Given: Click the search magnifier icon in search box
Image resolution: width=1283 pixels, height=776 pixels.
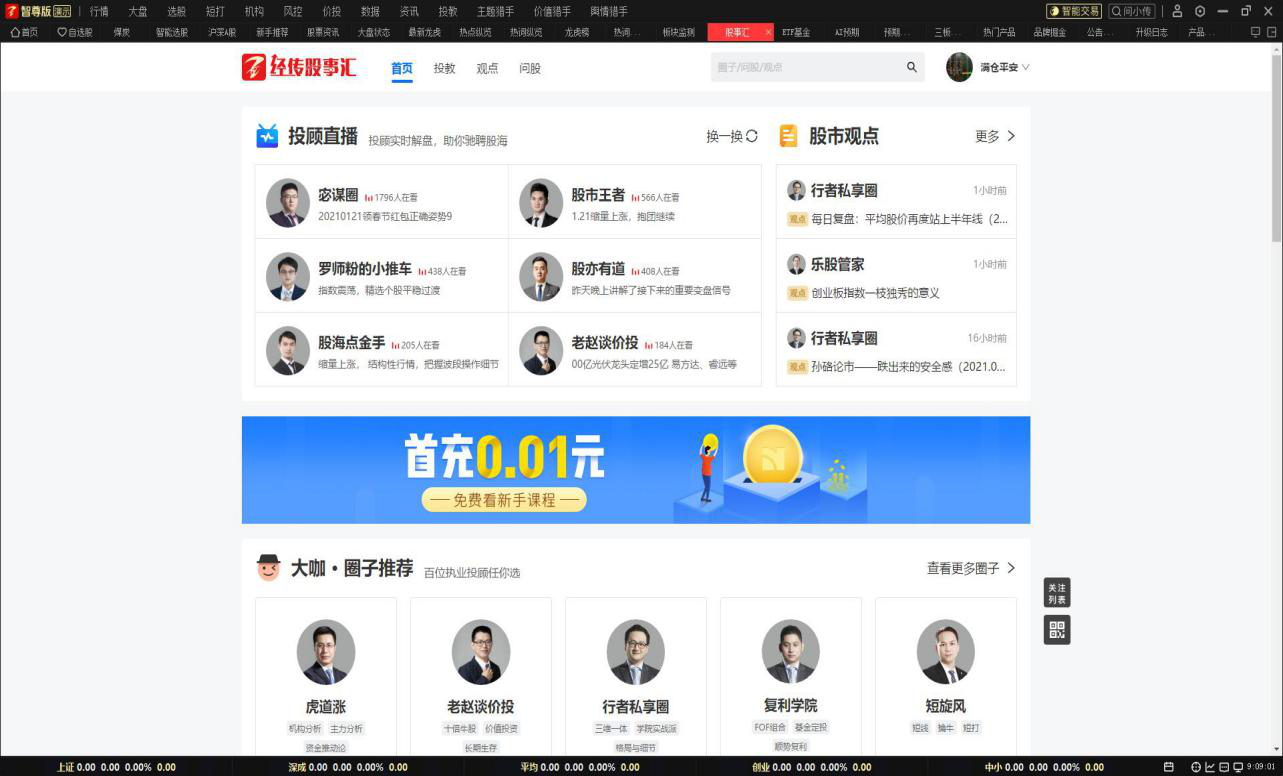Looking at the screenshot, I should tap(912, 67).
